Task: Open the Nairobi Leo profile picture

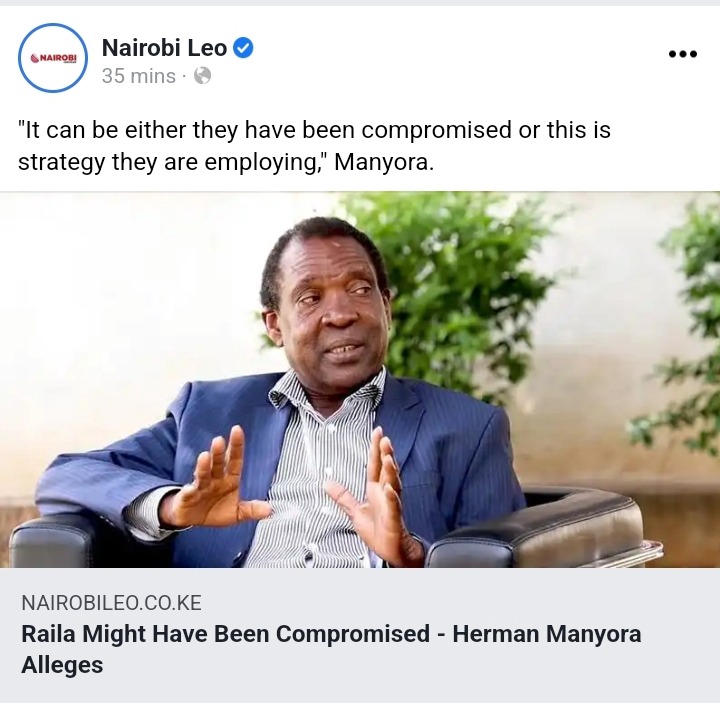Action: pos(53,58)
